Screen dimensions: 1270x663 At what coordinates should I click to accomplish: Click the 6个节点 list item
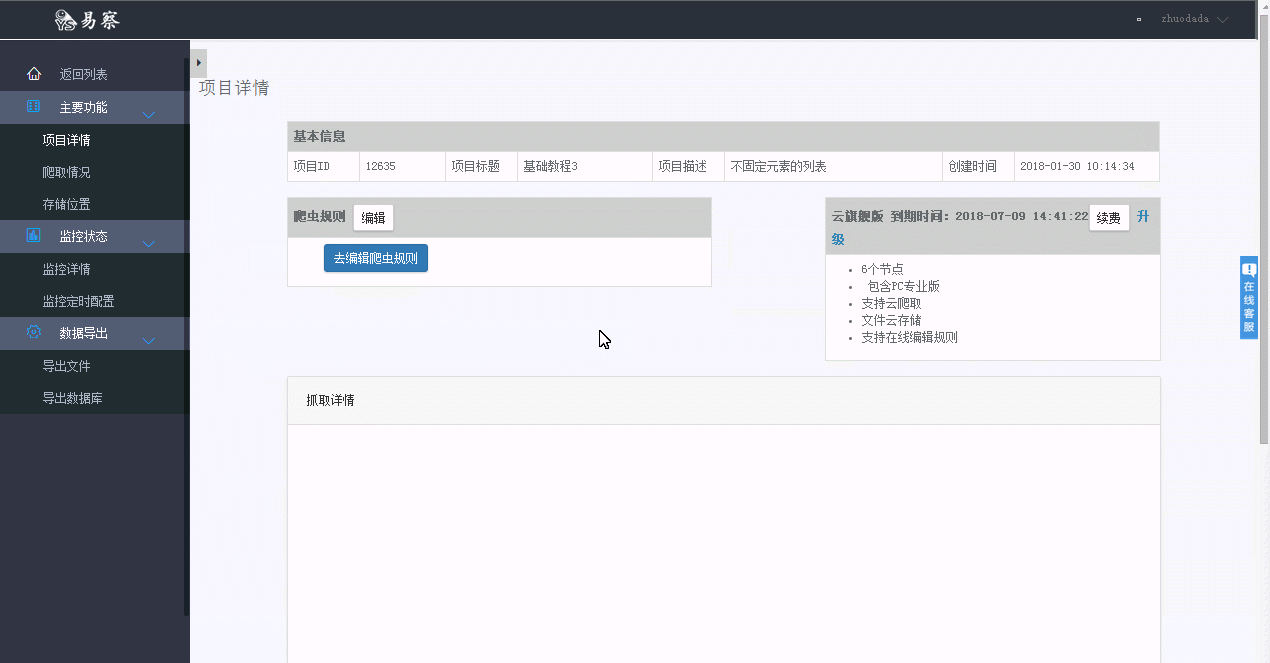coord(882,269)
